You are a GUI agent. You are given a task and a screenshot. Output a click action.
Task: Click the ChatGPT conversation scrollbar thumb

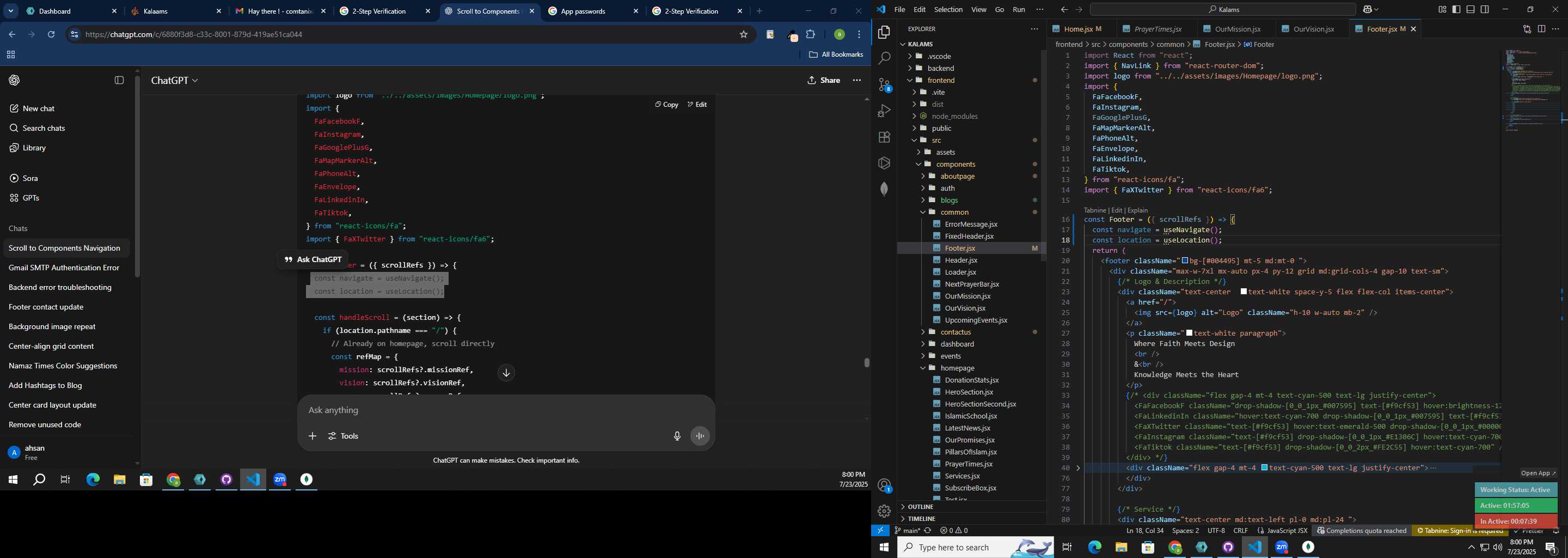tap(866, 362)
